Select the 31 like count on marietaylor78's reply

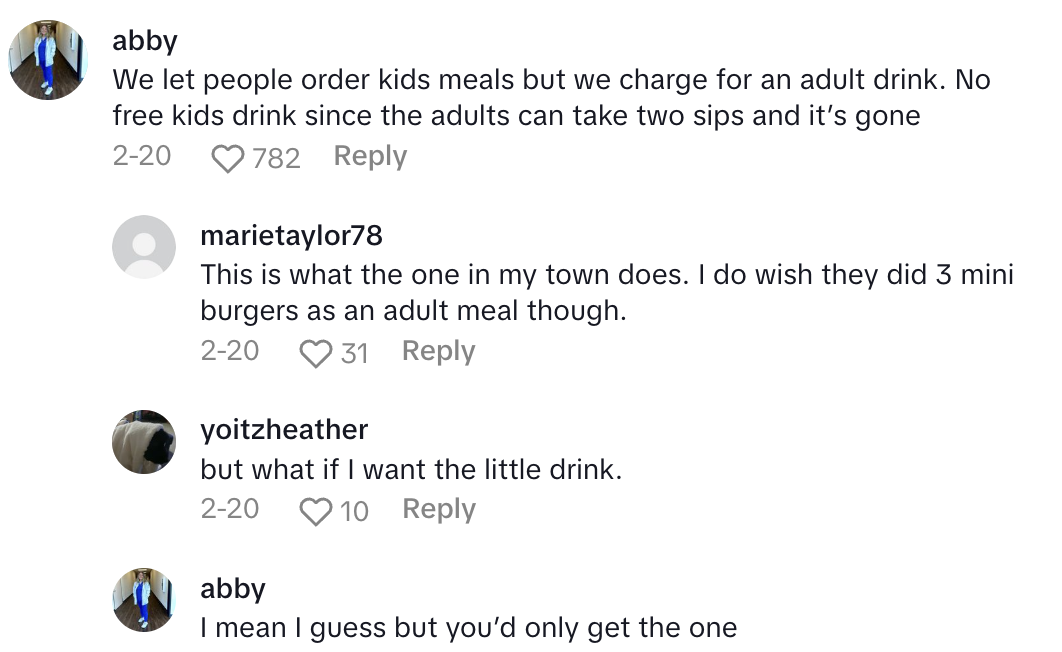click(354, 353)
